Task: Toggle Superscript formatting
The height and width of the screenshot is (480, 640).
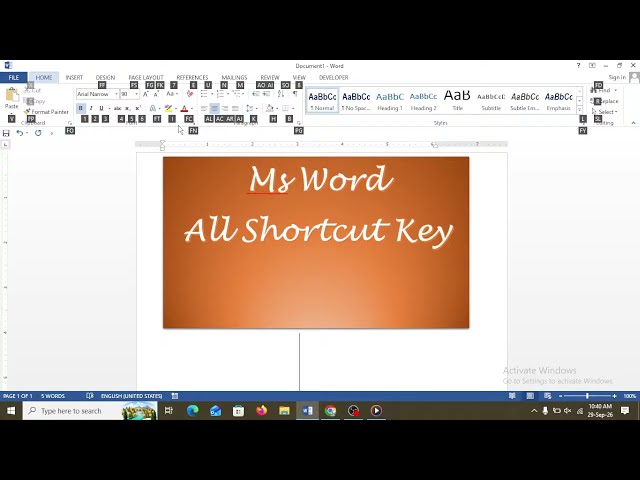Action: coord(138,108)
